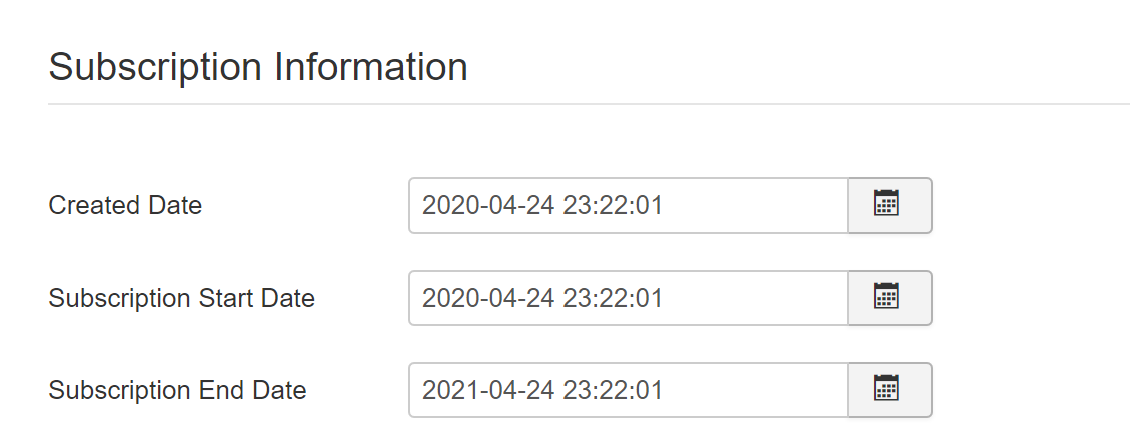Click the Subscription Start Date label
1130x448 pixels.
point(182,298)
